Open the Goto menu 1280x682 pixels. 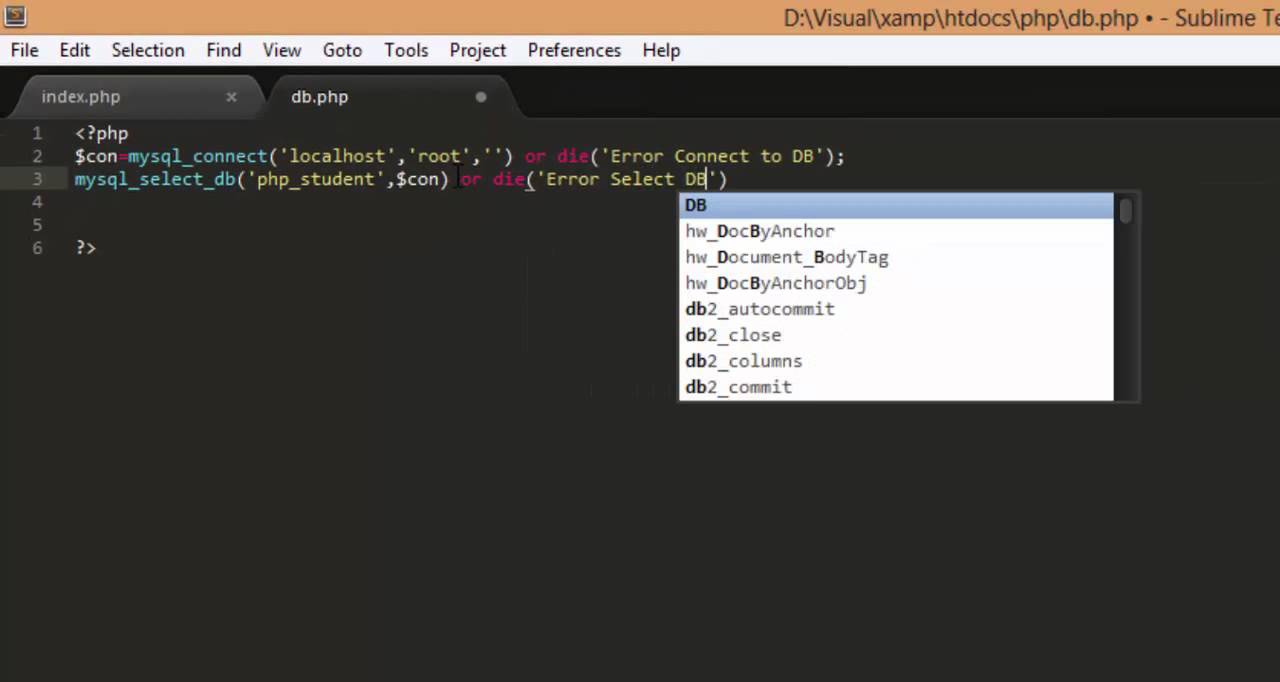coord(342,50)
